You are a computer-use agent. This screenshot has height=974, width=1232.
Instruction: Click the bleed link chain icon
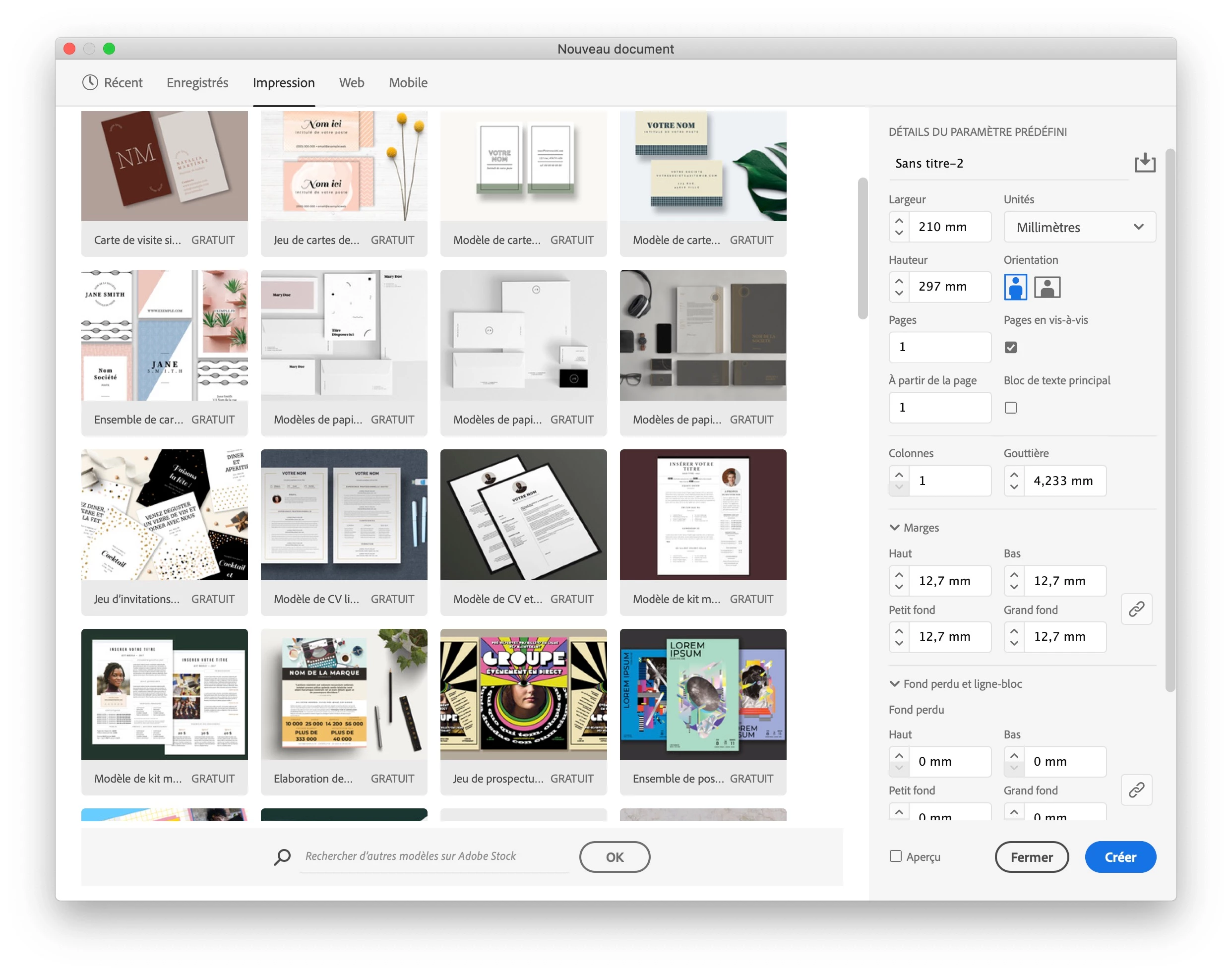coord(1136,790)
